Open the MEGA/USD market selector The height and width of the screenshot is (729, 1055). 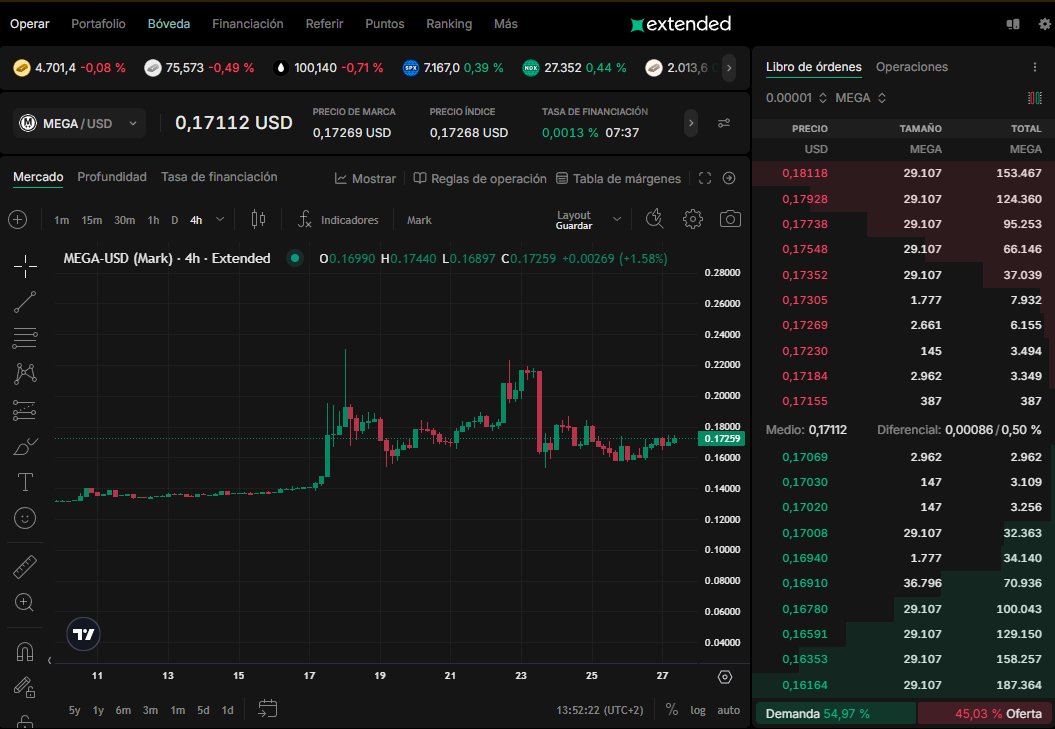pos(79,123)
